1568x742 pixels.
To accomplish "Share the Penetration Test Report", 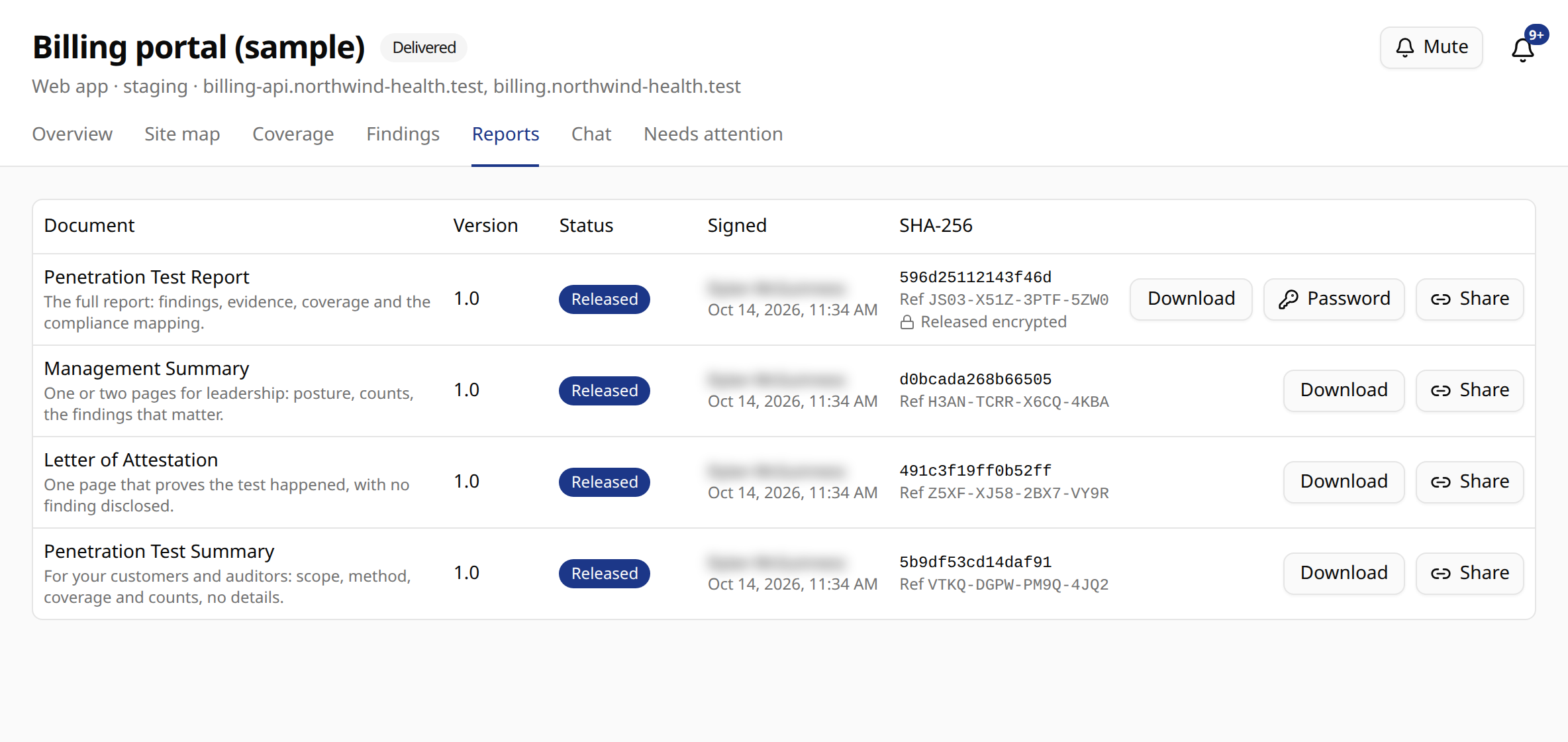I will click(x=1470, y=299).
